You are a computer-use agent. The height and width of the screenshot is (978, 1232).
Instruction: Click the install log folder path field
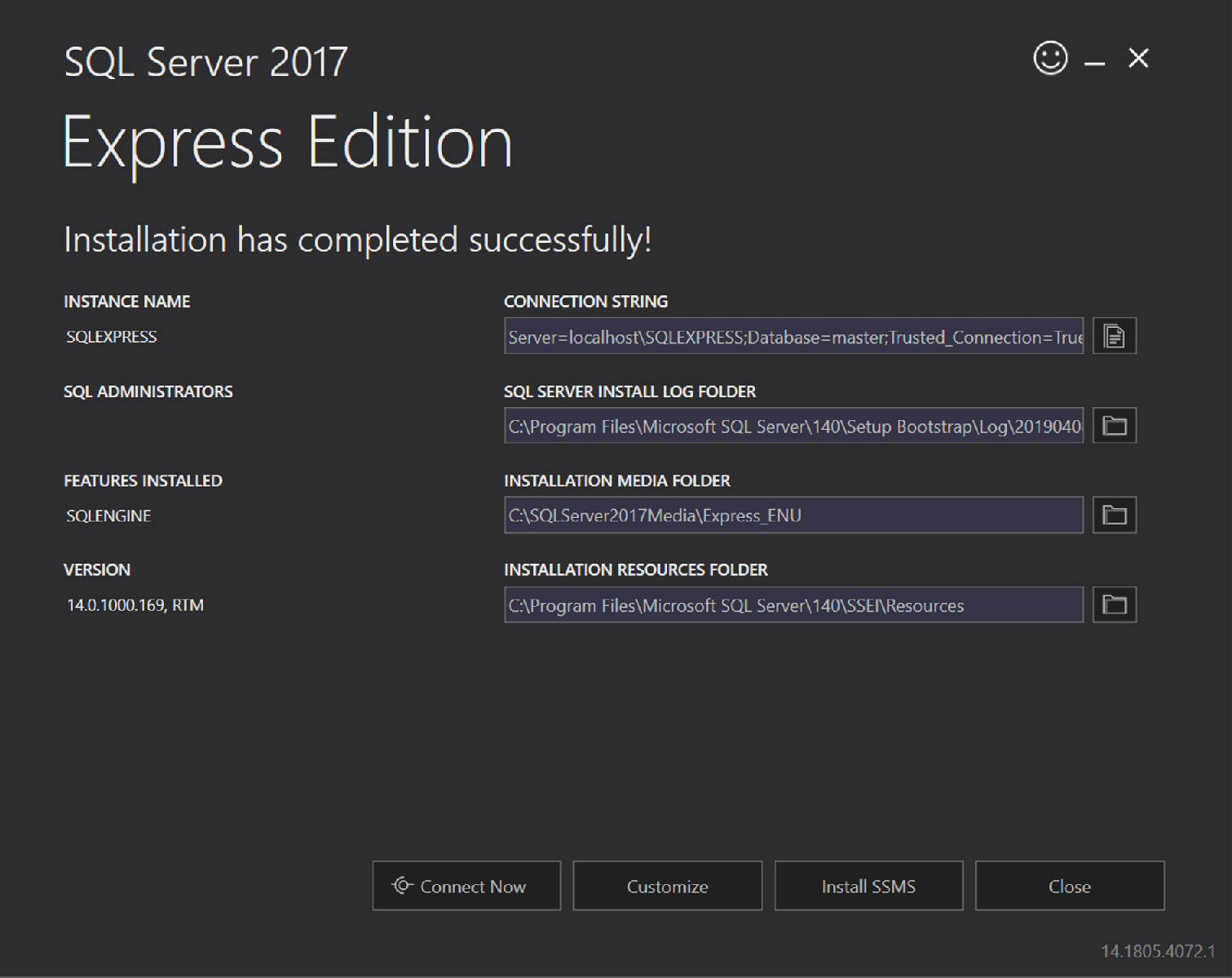tap(793, 425)
